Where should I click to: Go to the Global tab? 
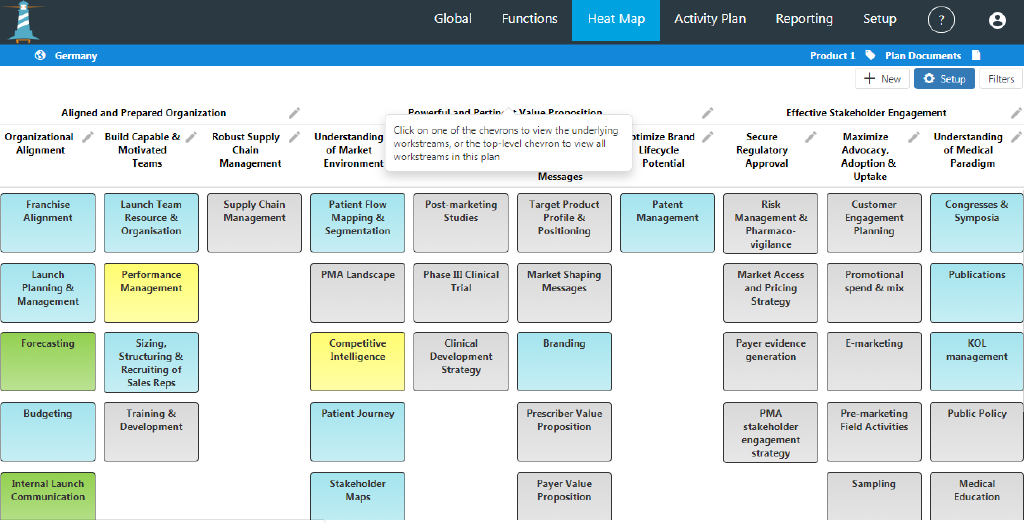[x=453, y=19]
